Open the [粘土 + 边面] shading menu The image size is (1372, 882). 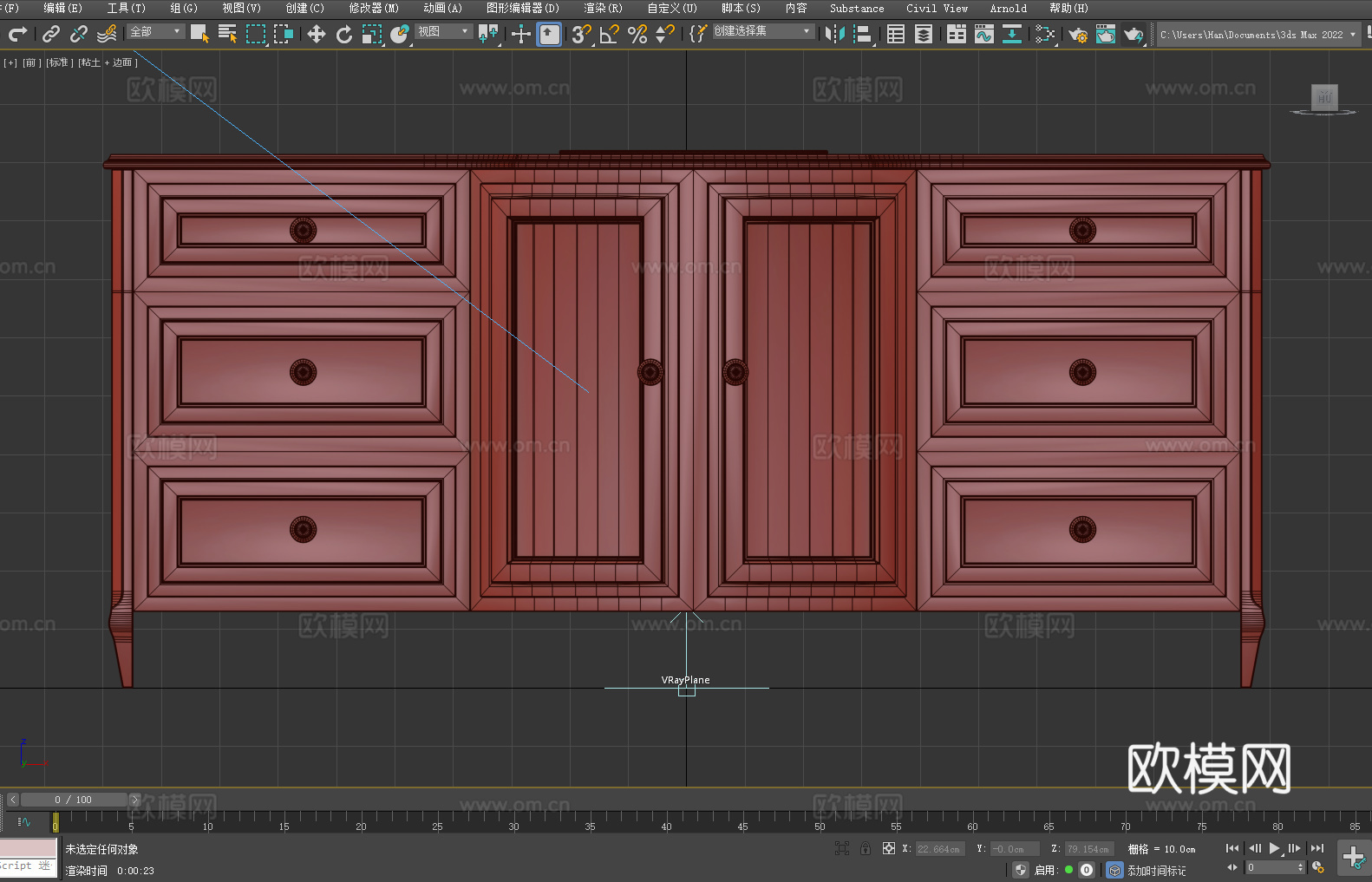[x=108, y=62]
